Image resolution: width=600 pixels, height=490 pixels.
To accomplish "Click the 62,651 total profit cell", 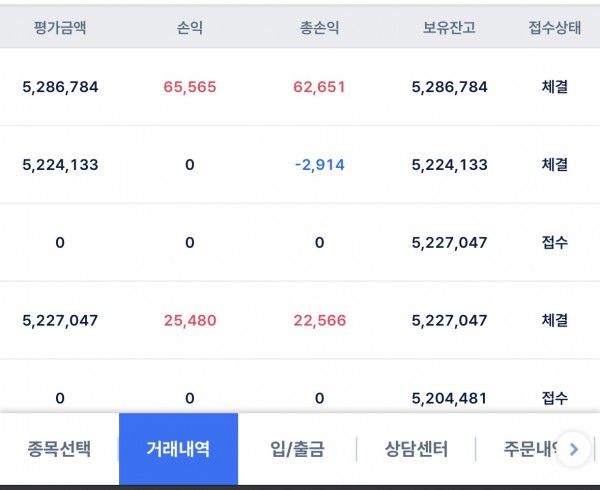I will [x=320, y=87].
